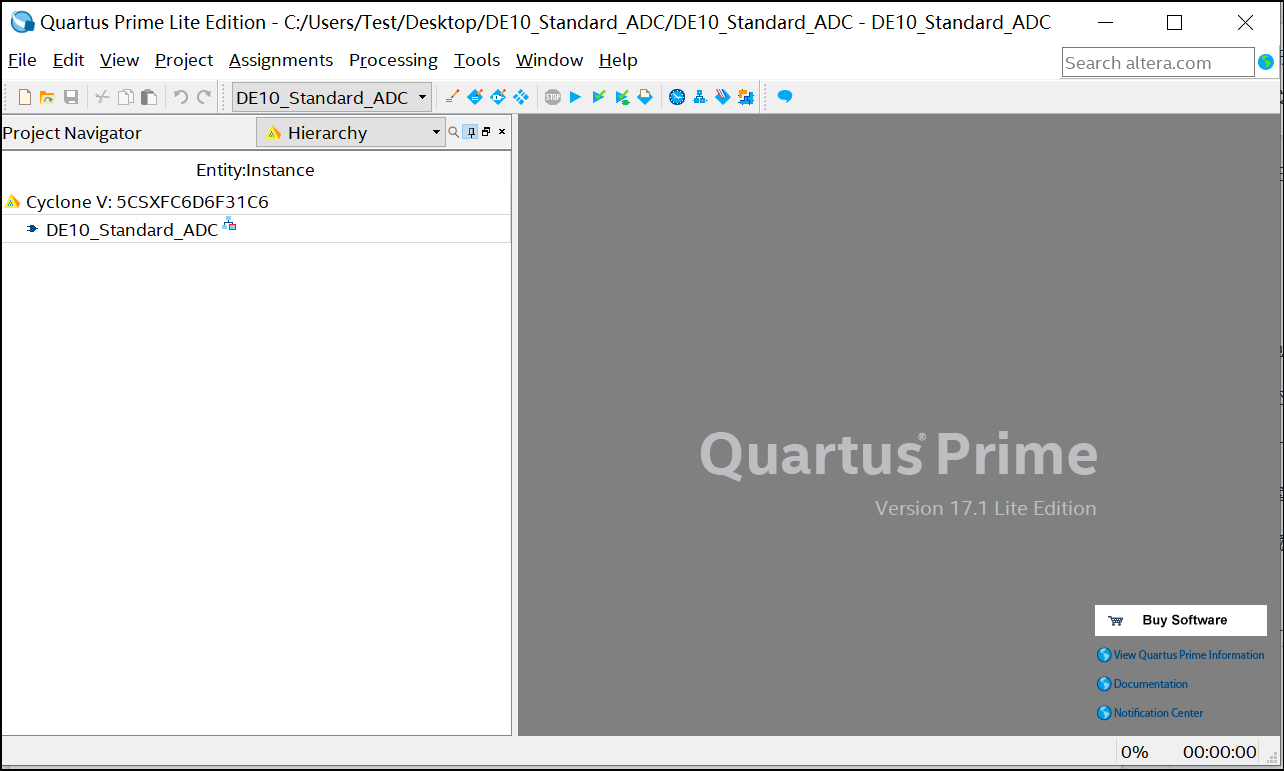Image resolution: width=1284 pixels, height=771 pixels.
Task: Click the Paste clipboard icon
Action: pyautogui.click(x=149, y=97)
